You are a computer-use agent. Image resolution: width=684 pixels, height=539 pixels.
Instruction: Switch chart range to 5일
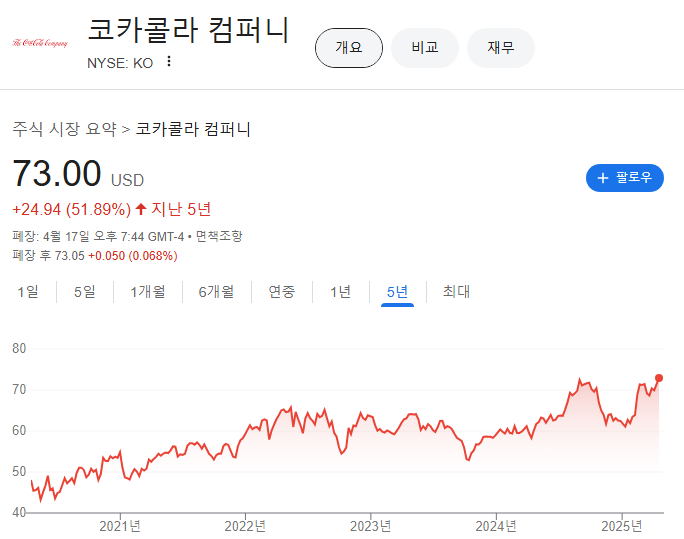point(85,292)
